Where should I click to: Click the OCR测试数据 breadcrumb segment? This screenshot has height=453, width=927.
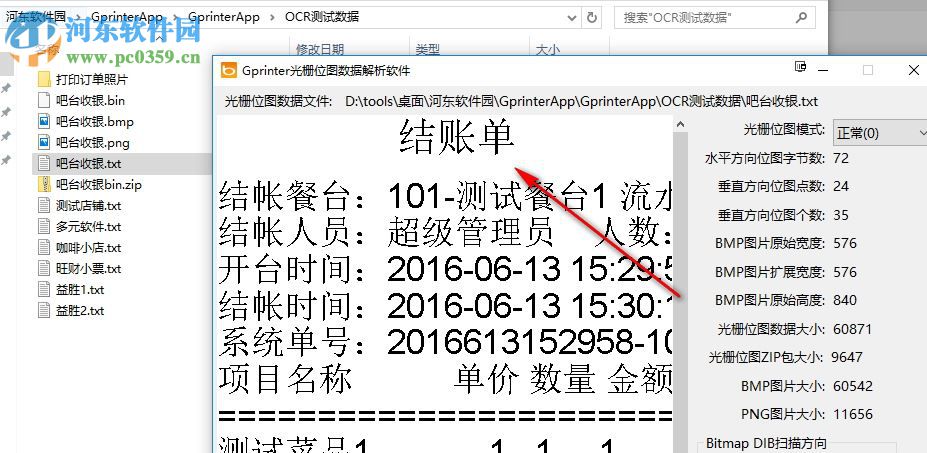tap(322, 17)
